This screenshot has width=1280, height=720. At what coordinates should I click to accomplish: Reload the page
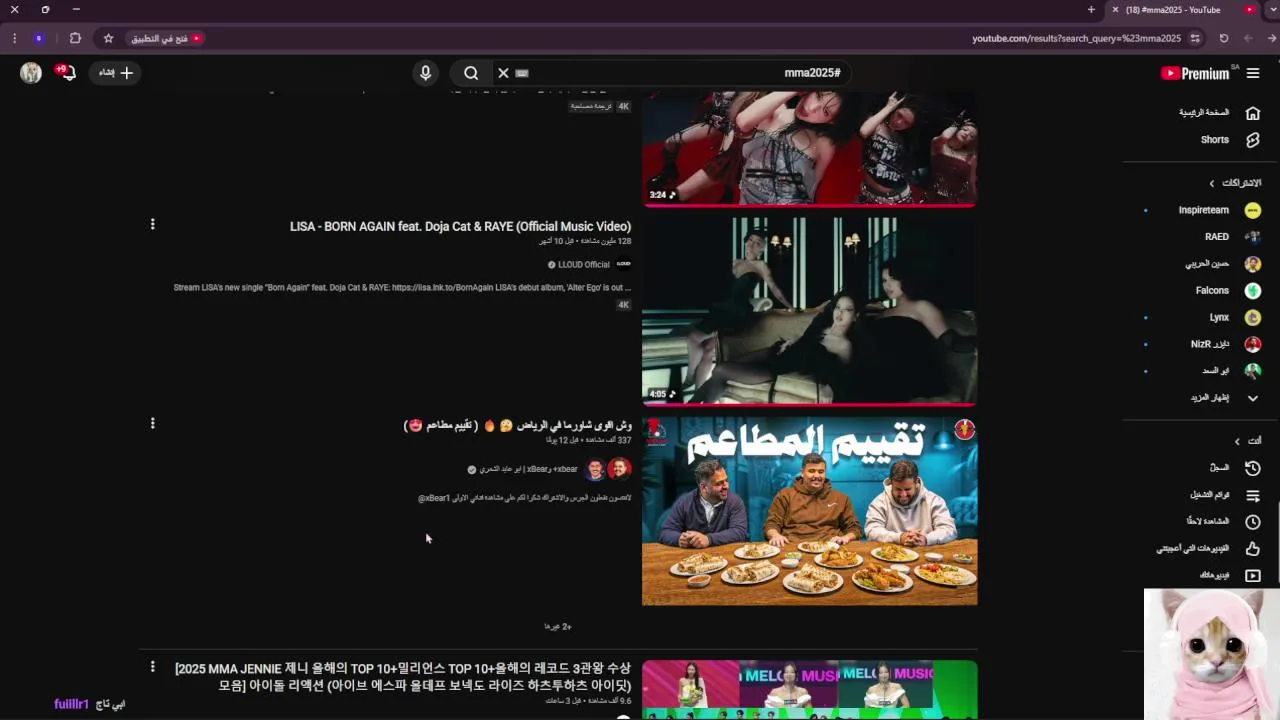coord(1224,38)
